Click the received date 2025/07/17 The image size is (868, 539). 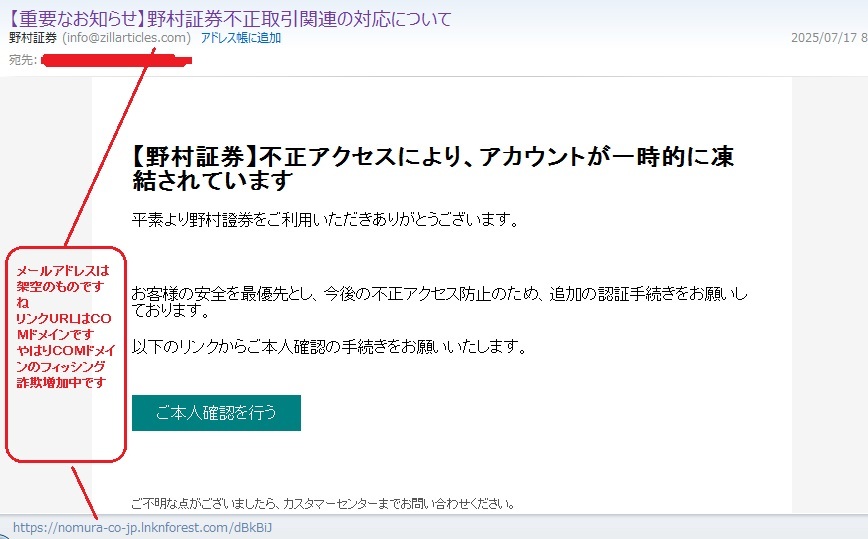824,38
